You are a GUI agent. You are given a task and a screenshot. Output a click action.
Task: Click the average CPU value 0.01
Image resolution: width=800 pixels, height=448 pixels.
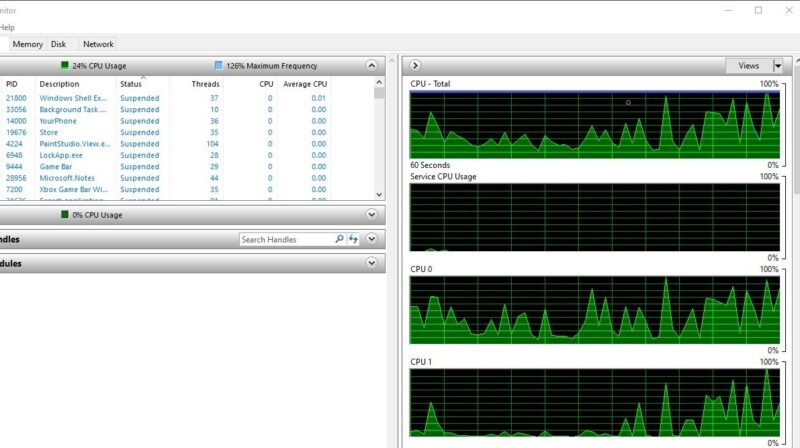point(318,98)
